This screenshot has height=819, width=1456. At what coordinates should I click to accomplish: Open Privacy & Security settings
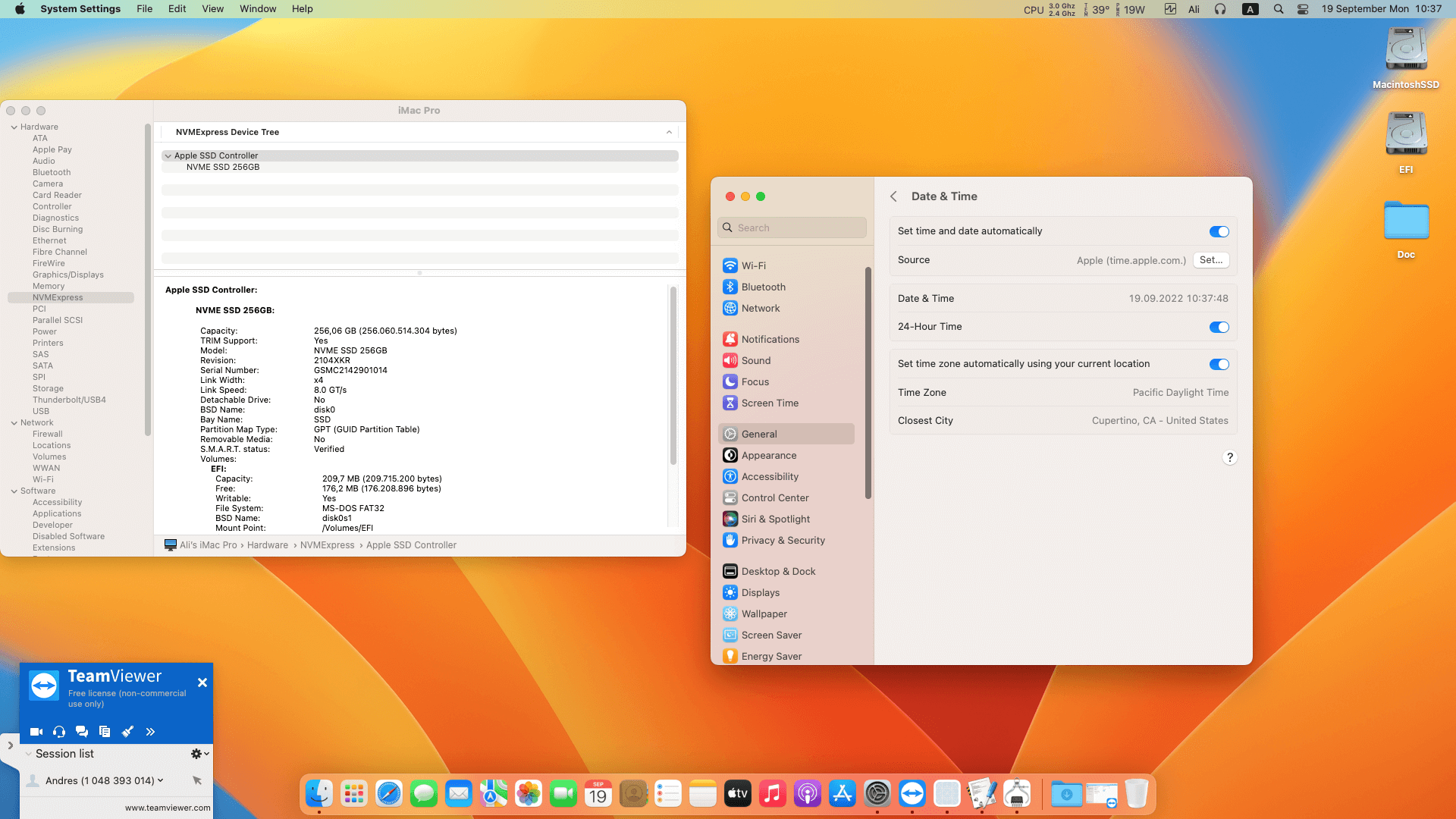tap(783, 540)
